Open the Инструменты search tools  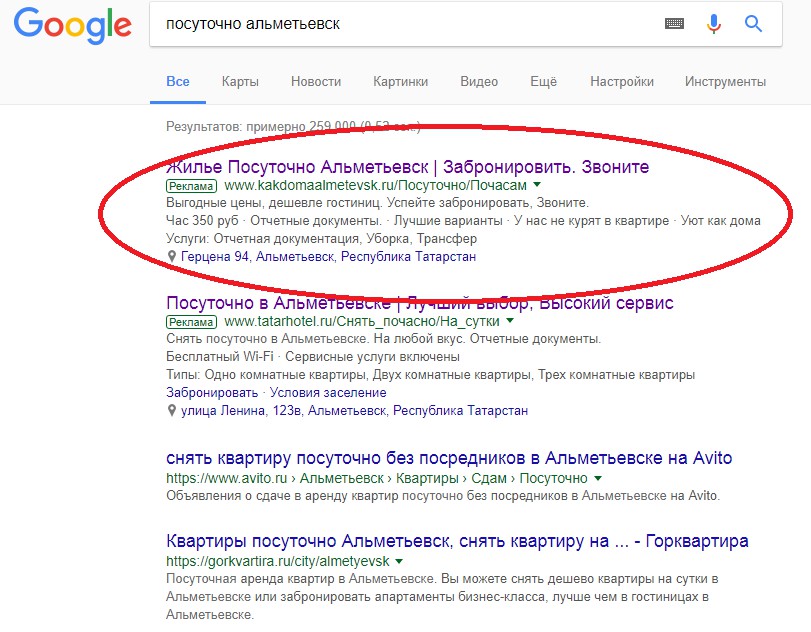[725, 82]
